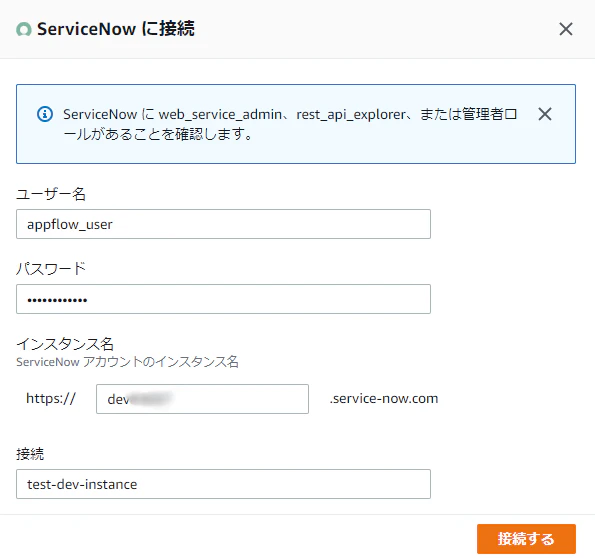Click the パスワード label
The height and width of the screenshot is (558, 595).
tap(51, 269)
